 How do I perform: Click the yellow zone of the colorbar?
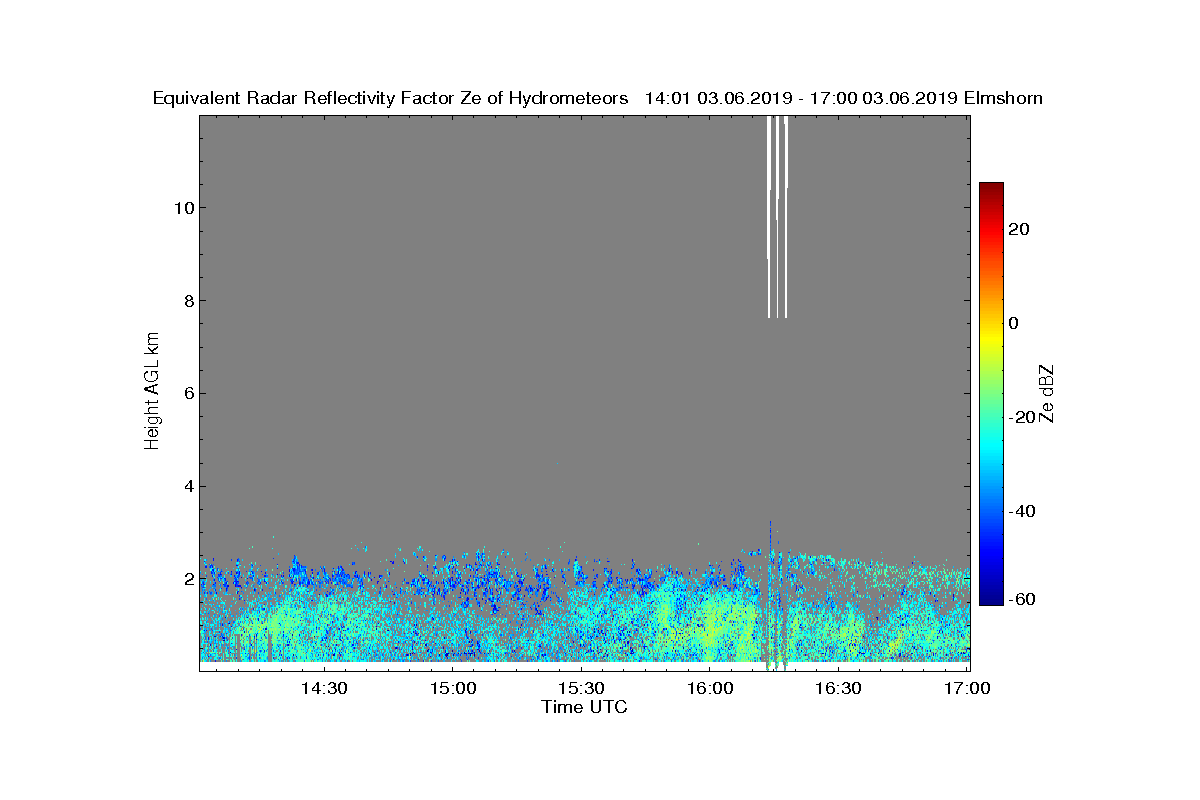click(991, 340)
